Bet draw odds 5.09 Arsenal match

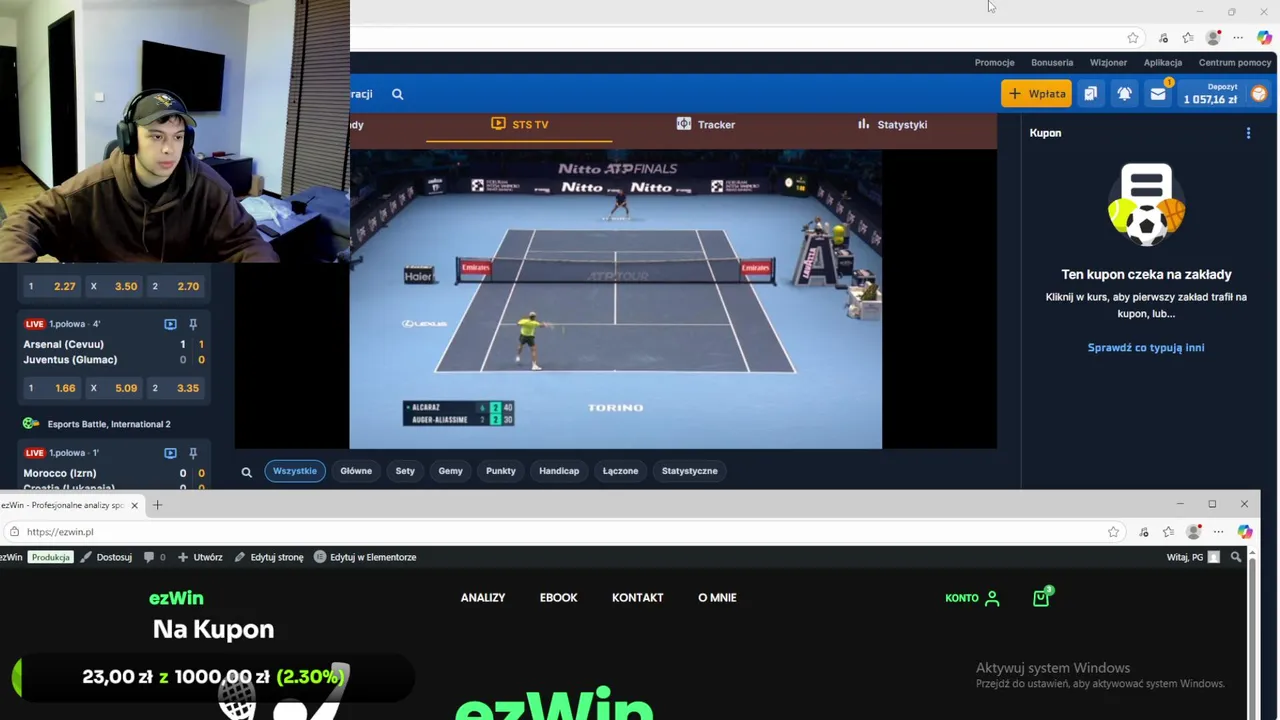tap(114, 388)
